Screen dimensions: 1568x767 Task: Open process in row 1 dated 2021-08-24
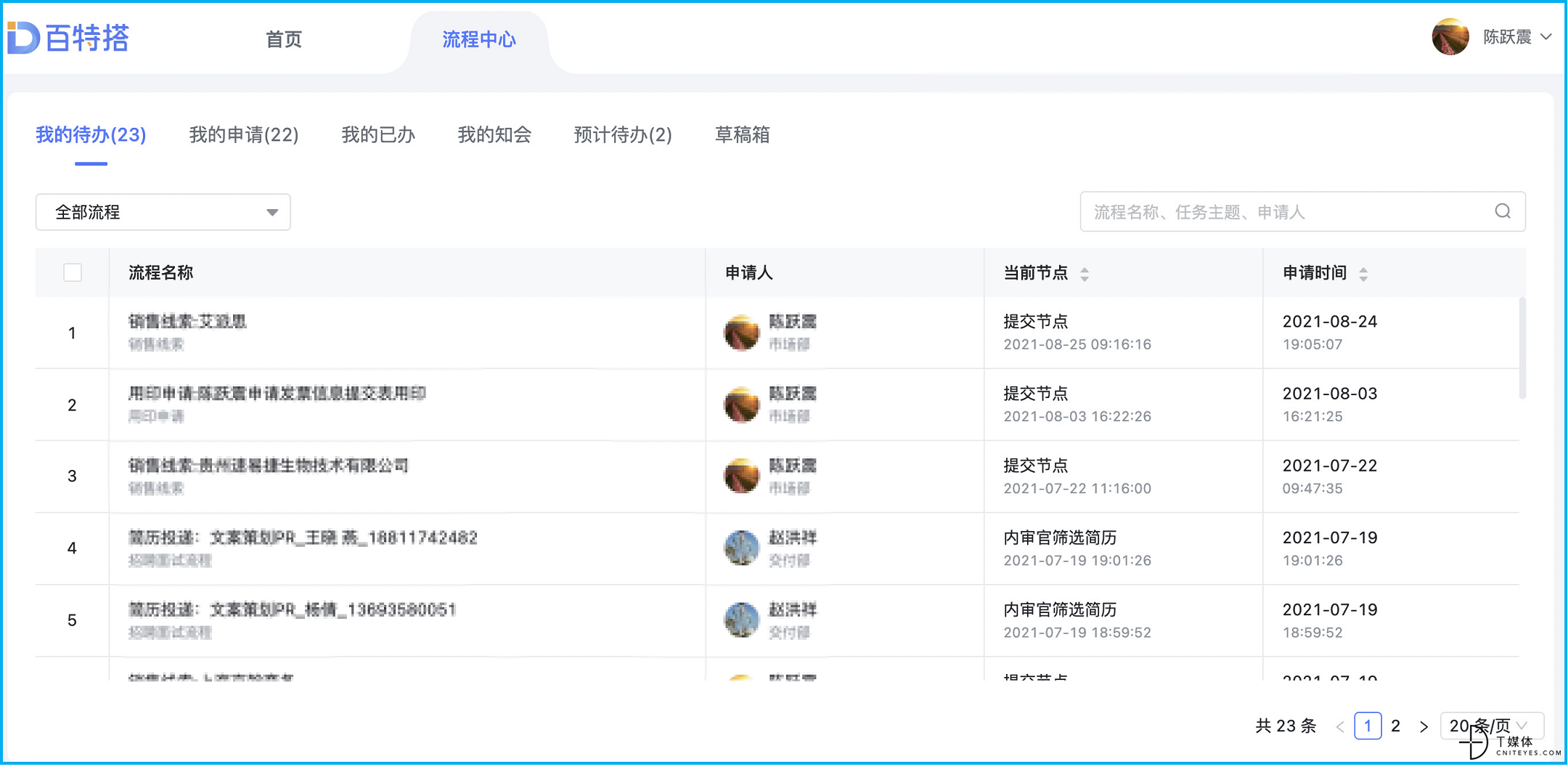click(x=187, y=321)
